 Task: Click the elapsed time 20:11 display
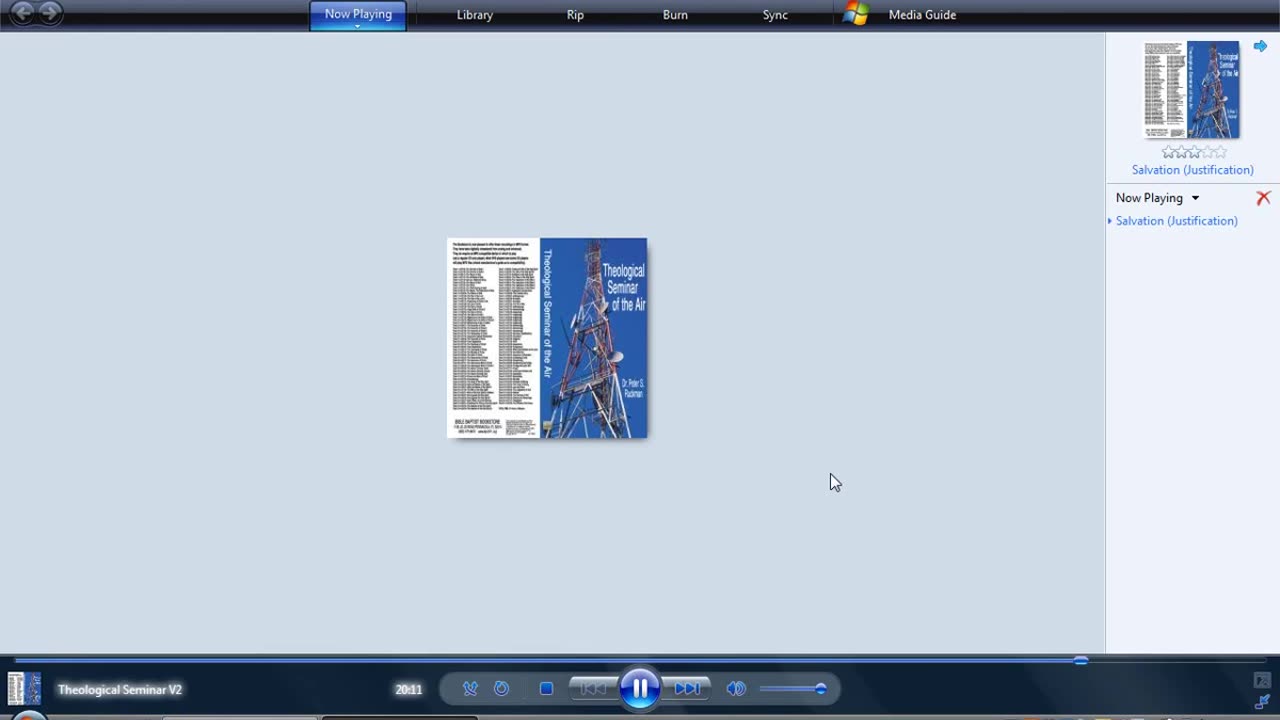408,690
